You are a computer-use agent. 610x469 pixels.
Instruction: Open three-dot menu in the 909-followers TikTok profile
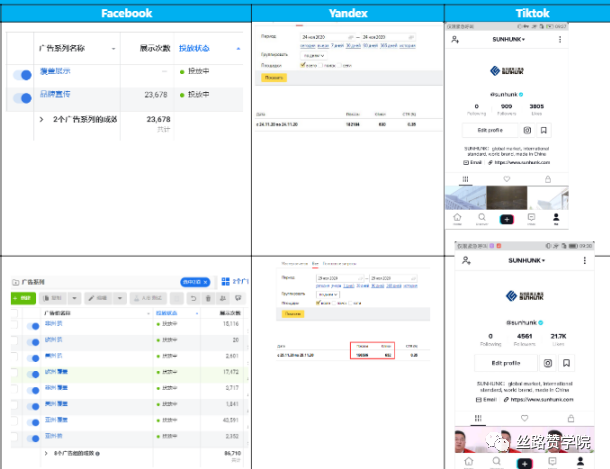558,38
